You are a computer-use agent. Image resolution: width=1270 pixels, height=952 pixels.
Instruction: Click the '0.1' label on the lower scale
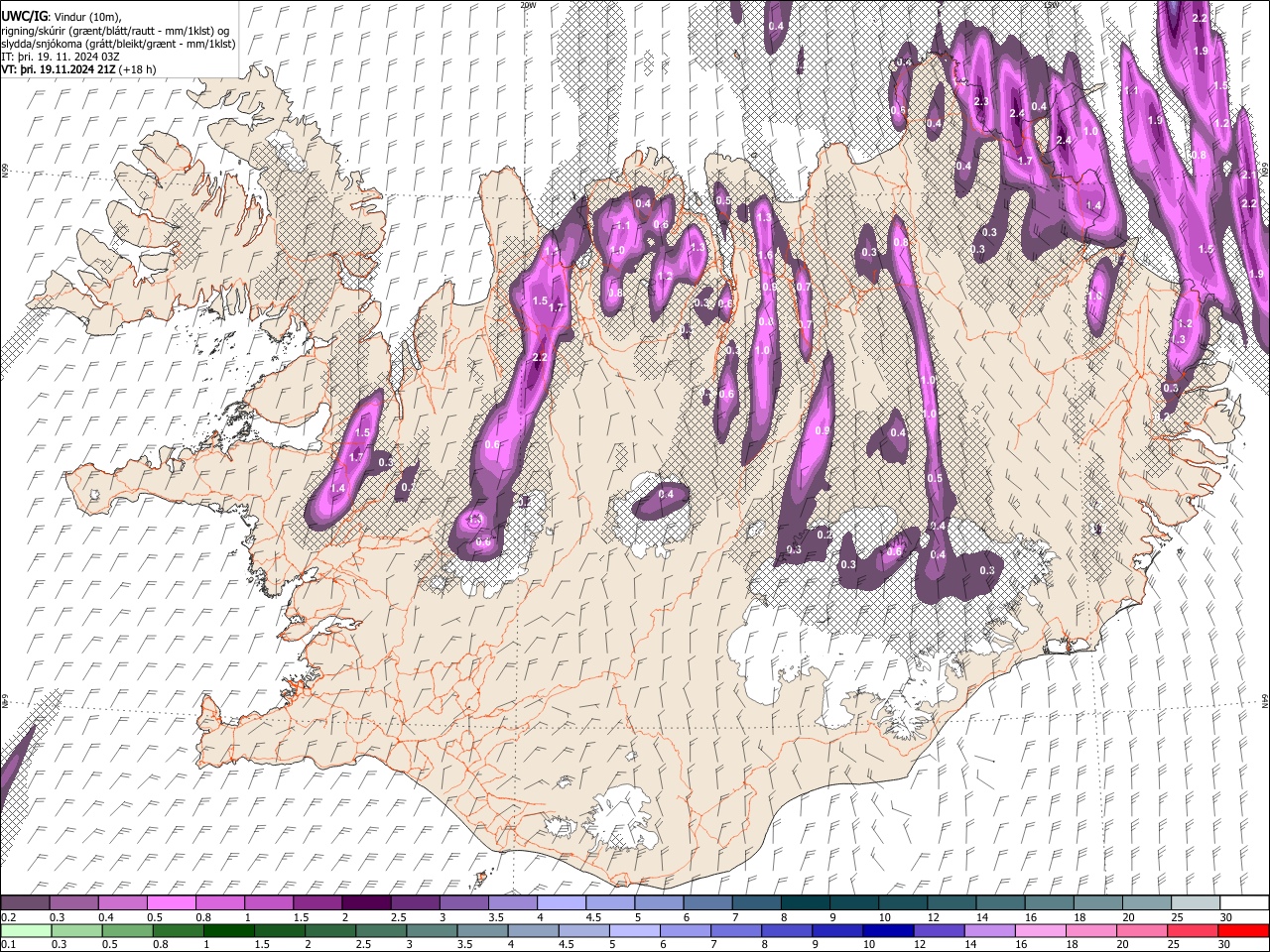[8, 945]
